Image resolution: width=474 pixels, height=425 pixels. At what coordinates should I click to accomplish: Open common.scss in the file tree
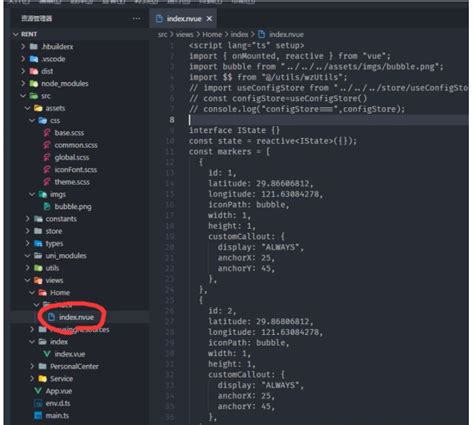coord(76,145)
